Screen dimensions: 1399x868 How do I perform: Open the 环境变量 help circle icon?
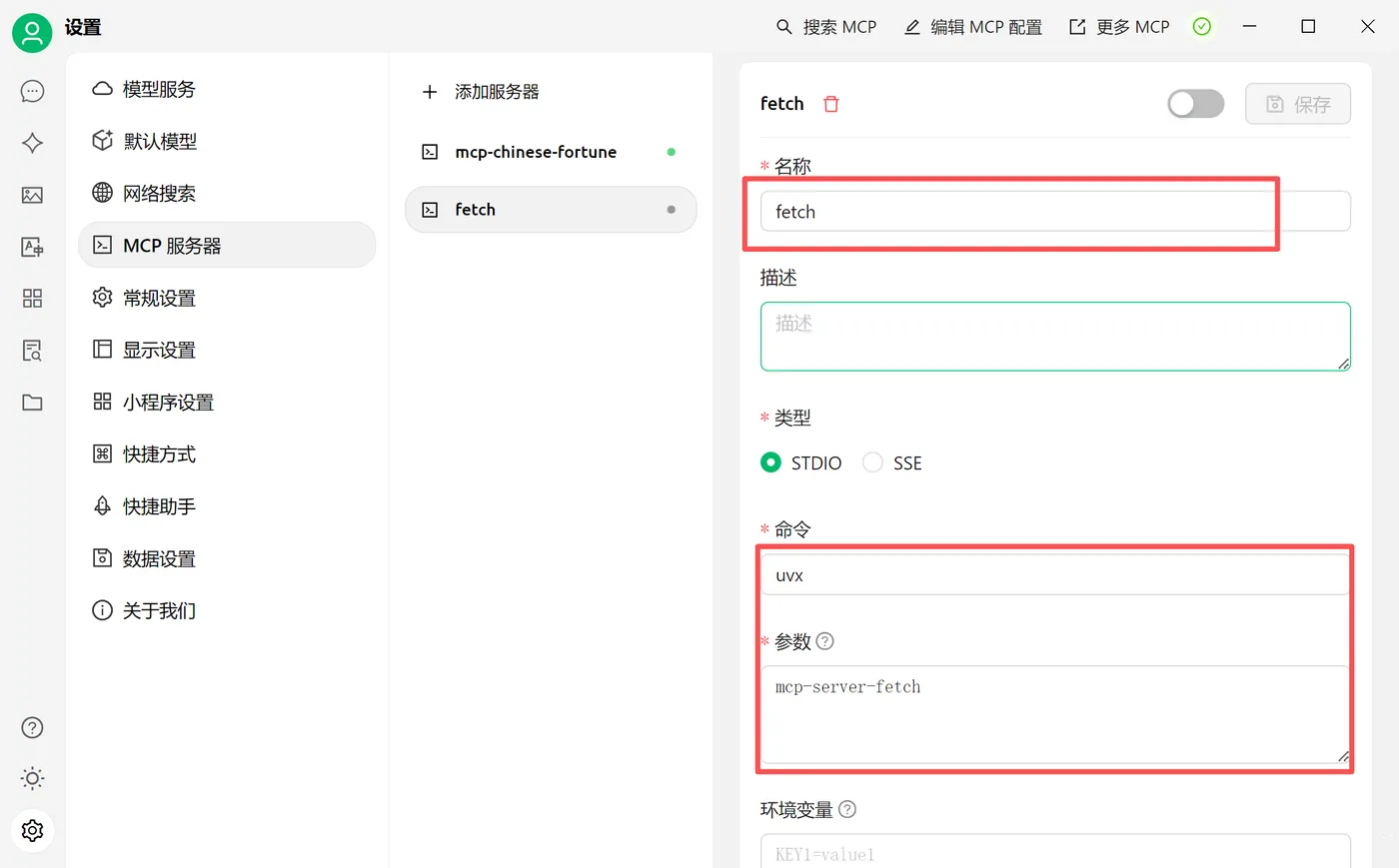[847, 809]
